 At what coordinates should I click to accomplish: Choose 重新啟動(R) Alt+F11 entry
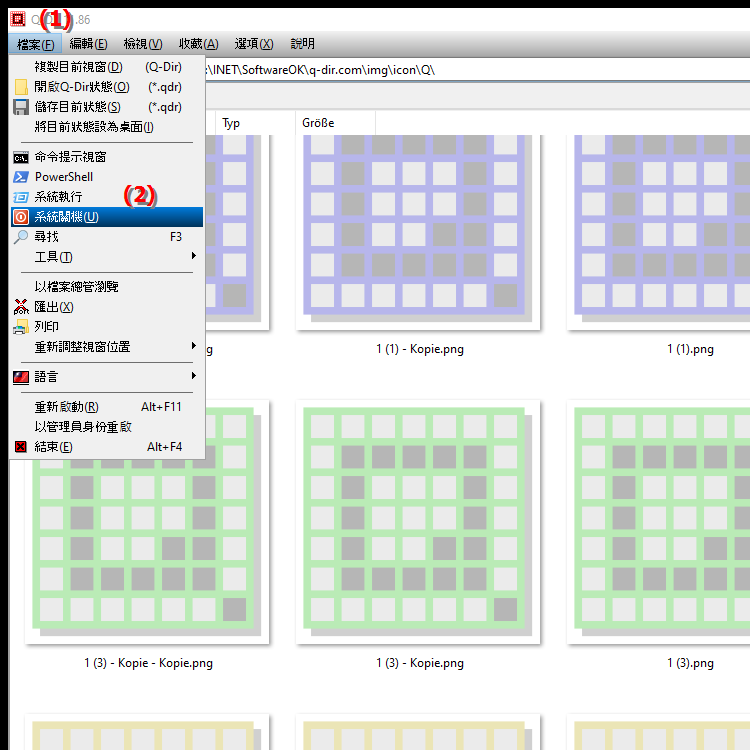pos(107,407)
